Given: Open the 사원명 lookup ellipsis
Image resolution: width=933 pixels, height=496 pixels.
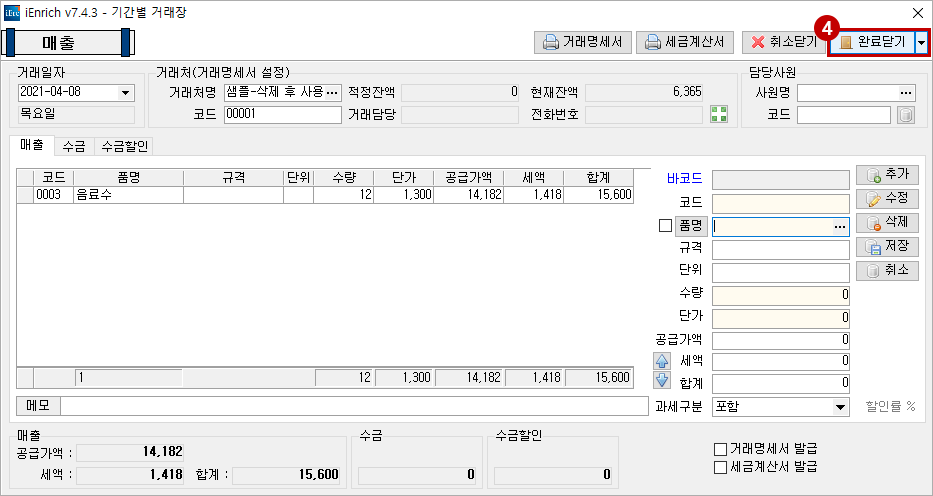Looking at the screenshot, I should pyautogui.click(x=906, y=93).
